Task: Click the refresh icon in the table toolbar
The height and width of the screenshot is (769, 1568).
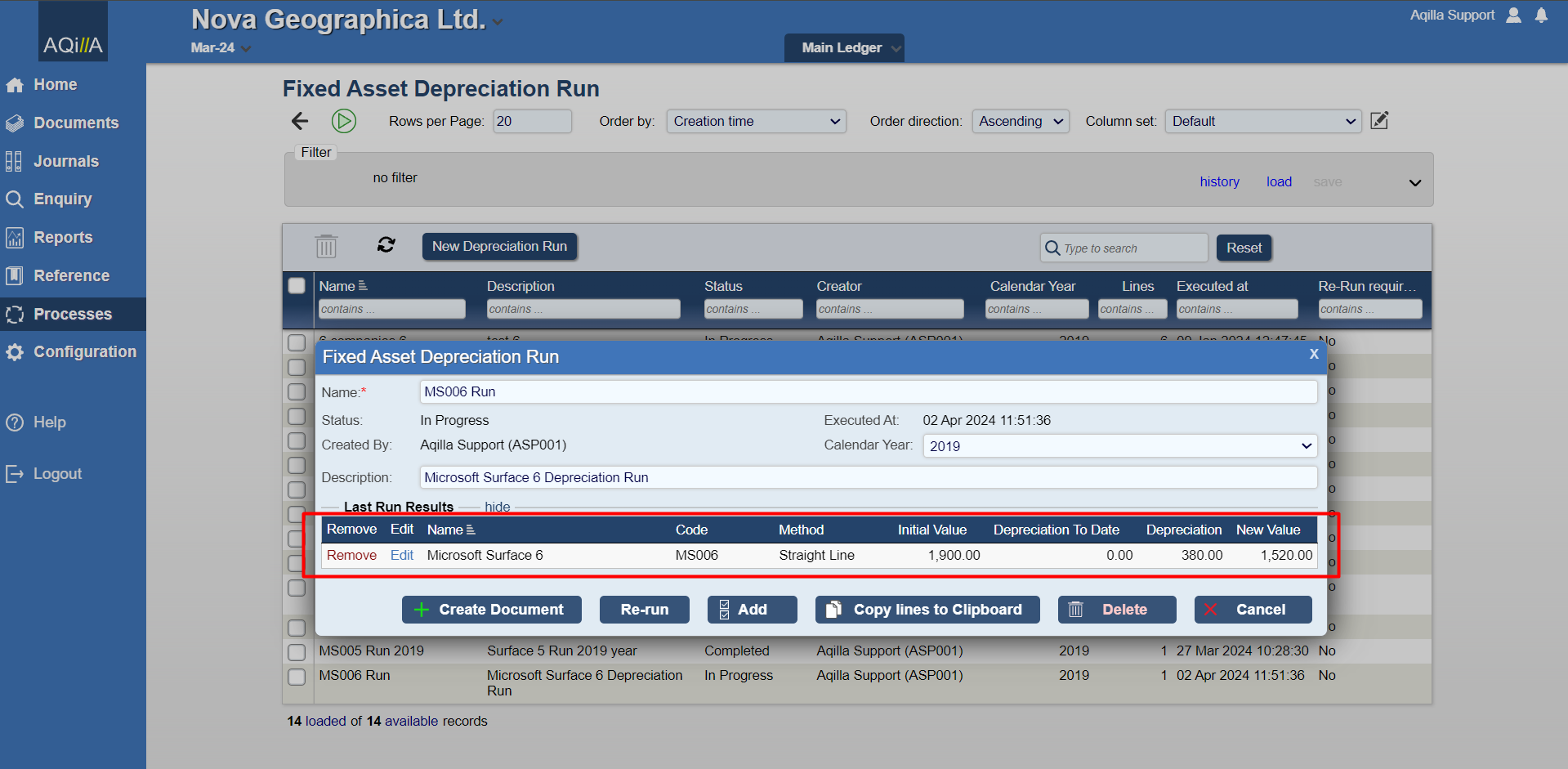Action: tap(386, 245)
